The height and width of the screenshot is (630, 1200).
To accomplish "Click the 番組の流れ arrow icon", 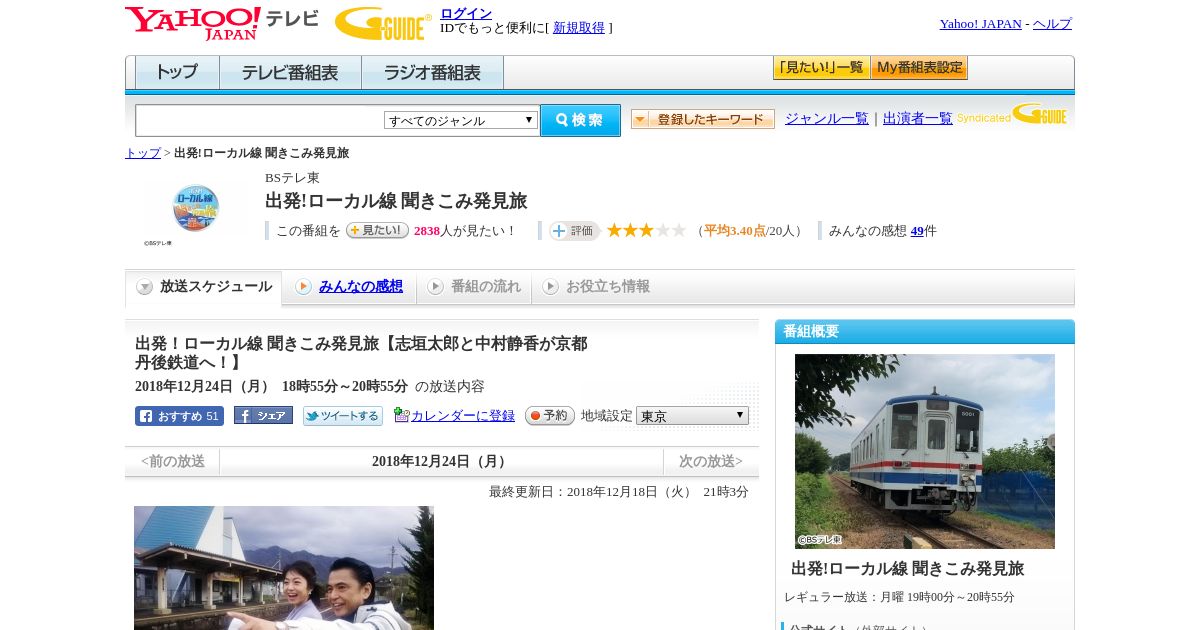I will (435, 287).
